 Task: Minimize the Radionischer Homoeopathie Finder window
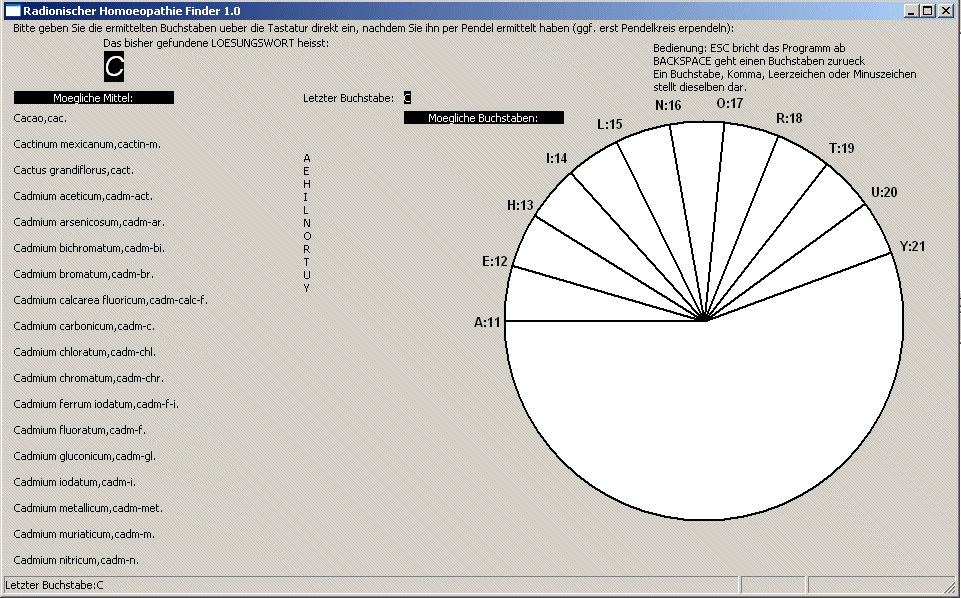point(911,10)
